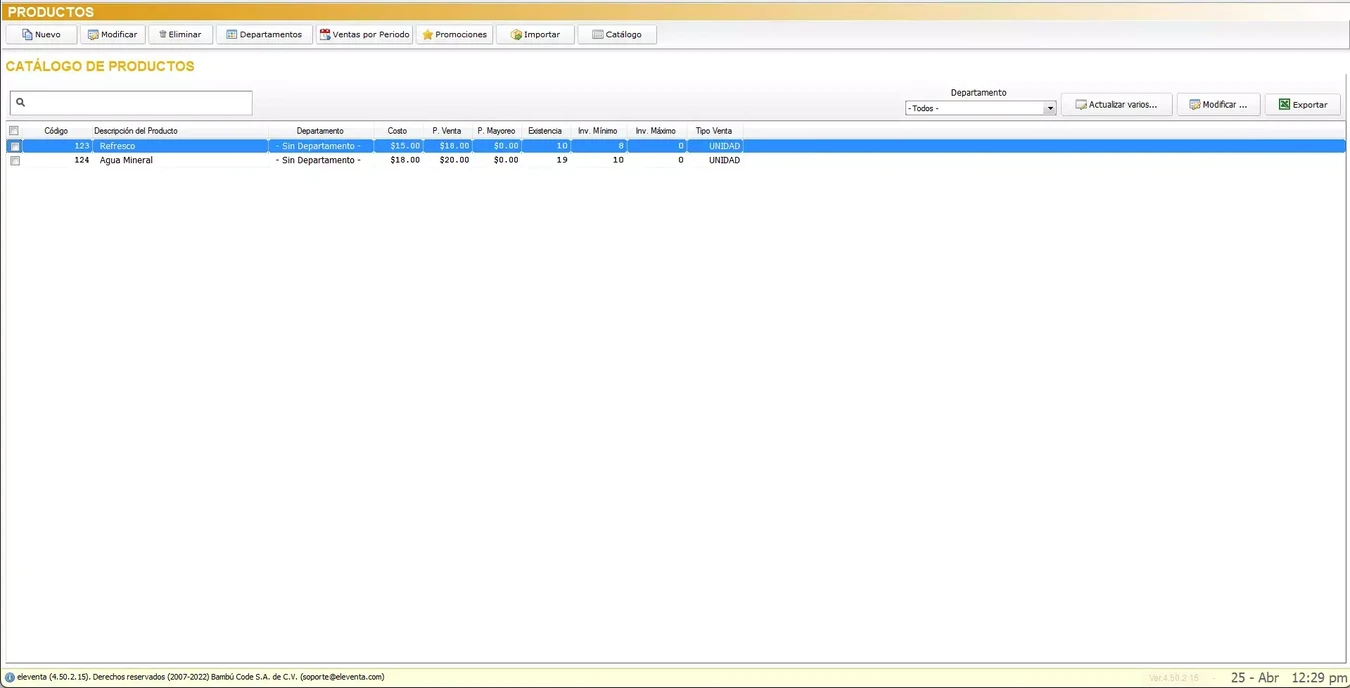Screen dimensions: 1350x688
Task: Toggle the select-all checkbox in table header
Action: tap(13, 130)
